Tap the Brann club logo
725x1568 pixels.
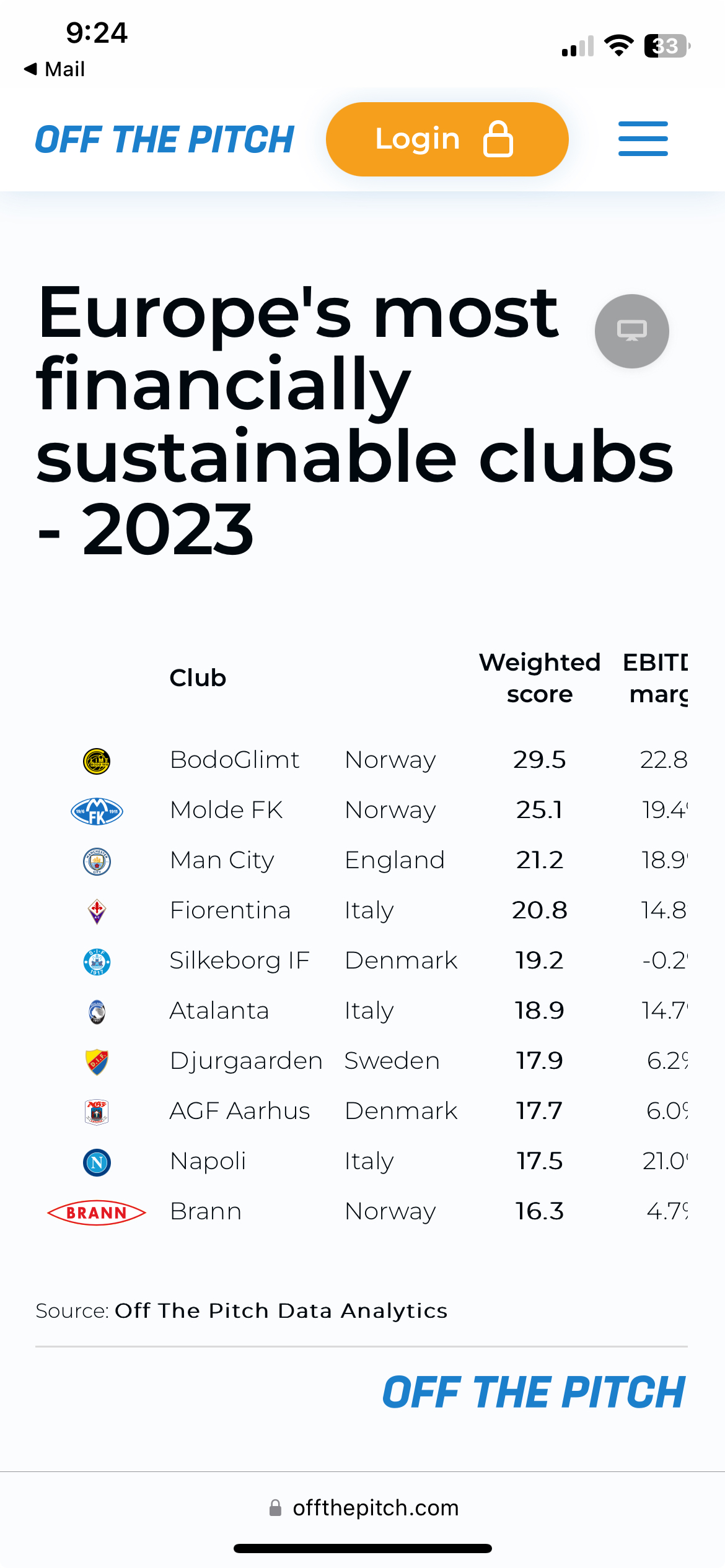(x=97, y=1212)
